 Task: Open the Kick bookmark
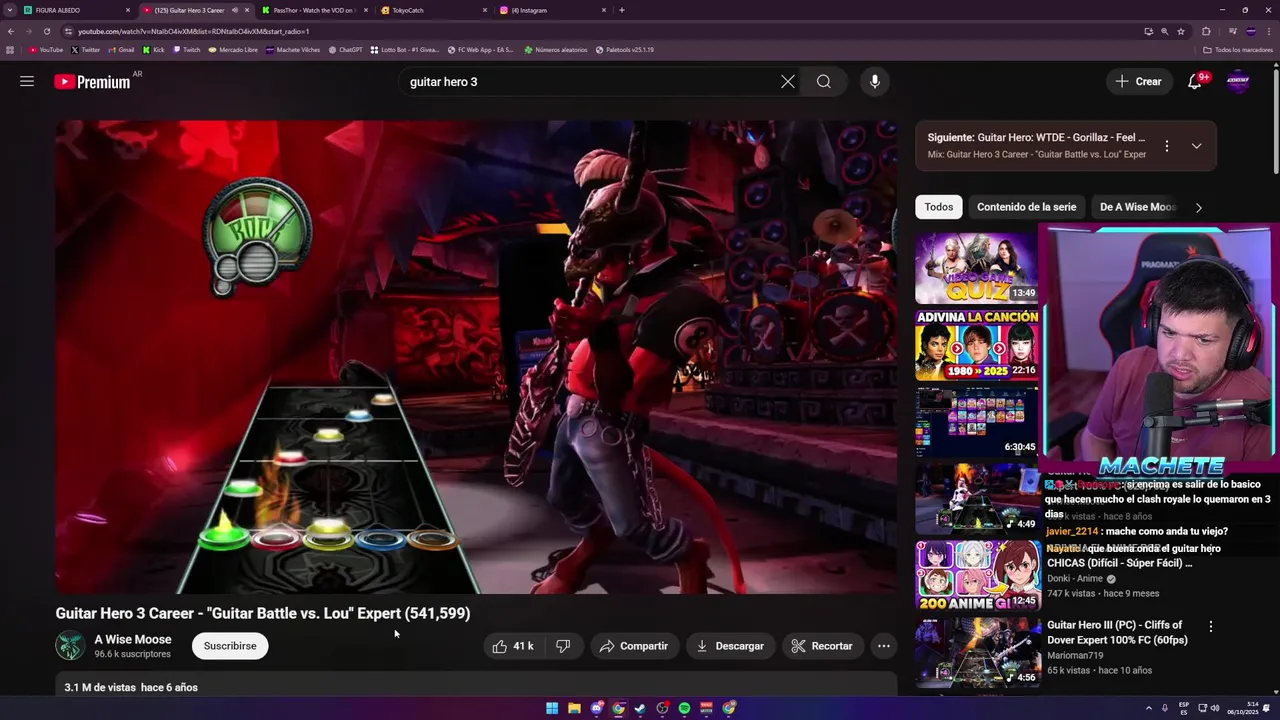154,49
